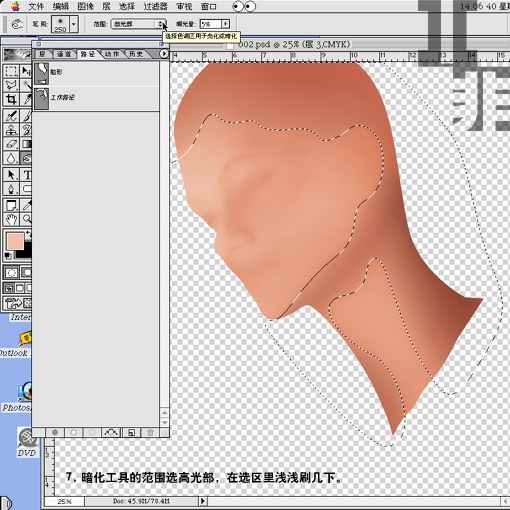Activate the Hand tool

(11, 219)
